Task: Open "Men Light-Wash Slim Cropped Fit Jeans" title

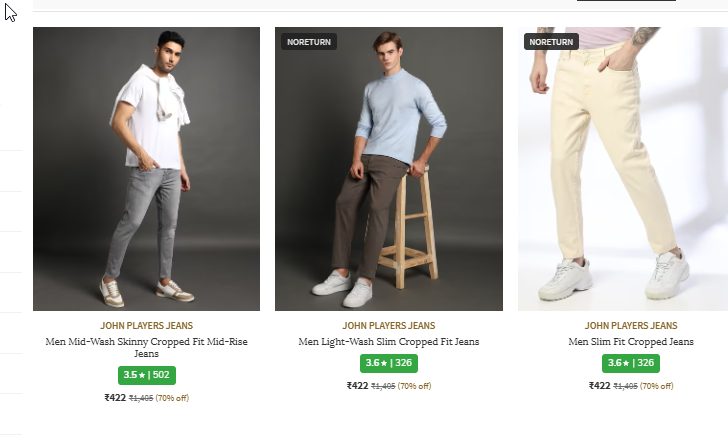Action: pyautogui.click(x=388, y=342)
